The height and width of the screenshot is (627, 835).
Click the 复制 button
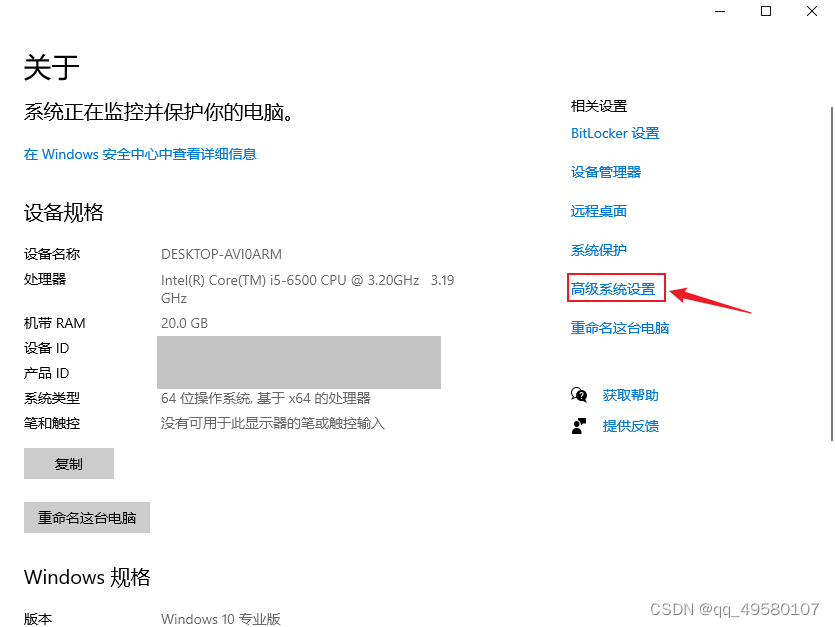[x=69, y=463]
